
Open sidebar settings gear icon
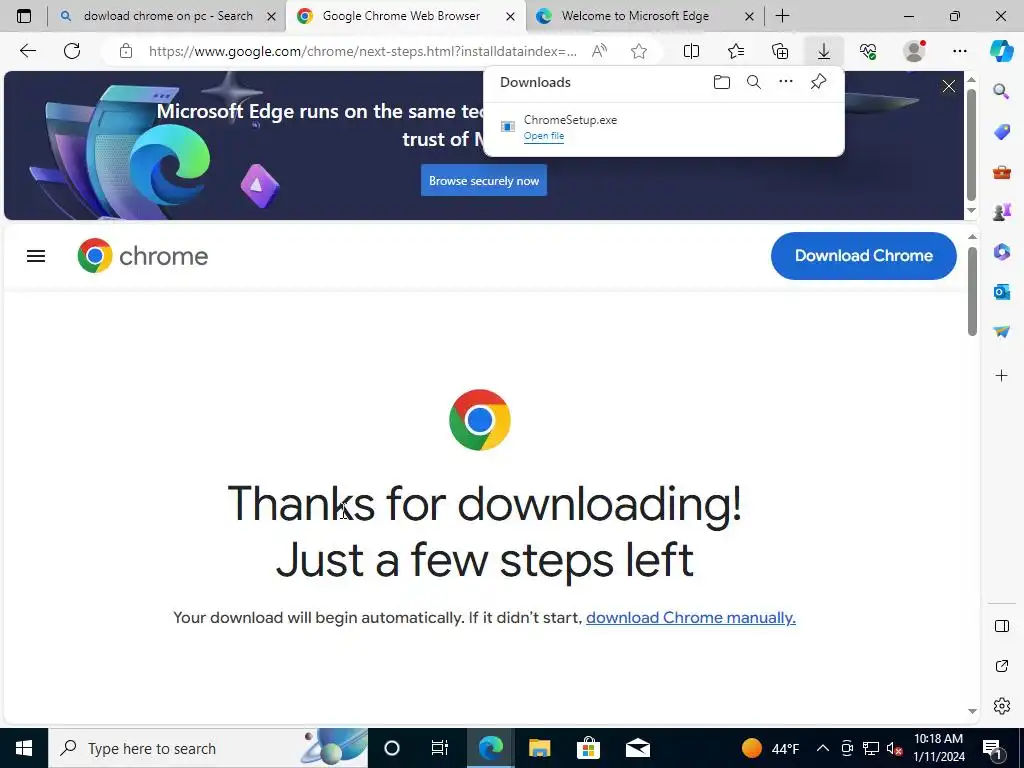(1001, 706)
